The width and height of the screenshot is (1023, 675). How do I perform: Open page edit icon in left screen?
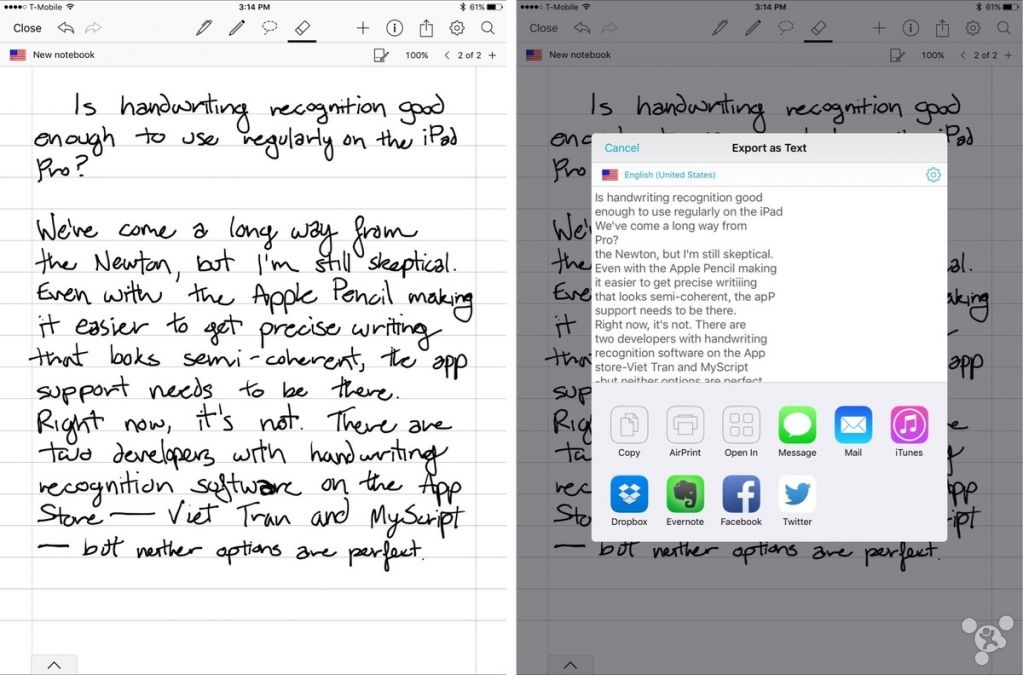click(381, 55)
